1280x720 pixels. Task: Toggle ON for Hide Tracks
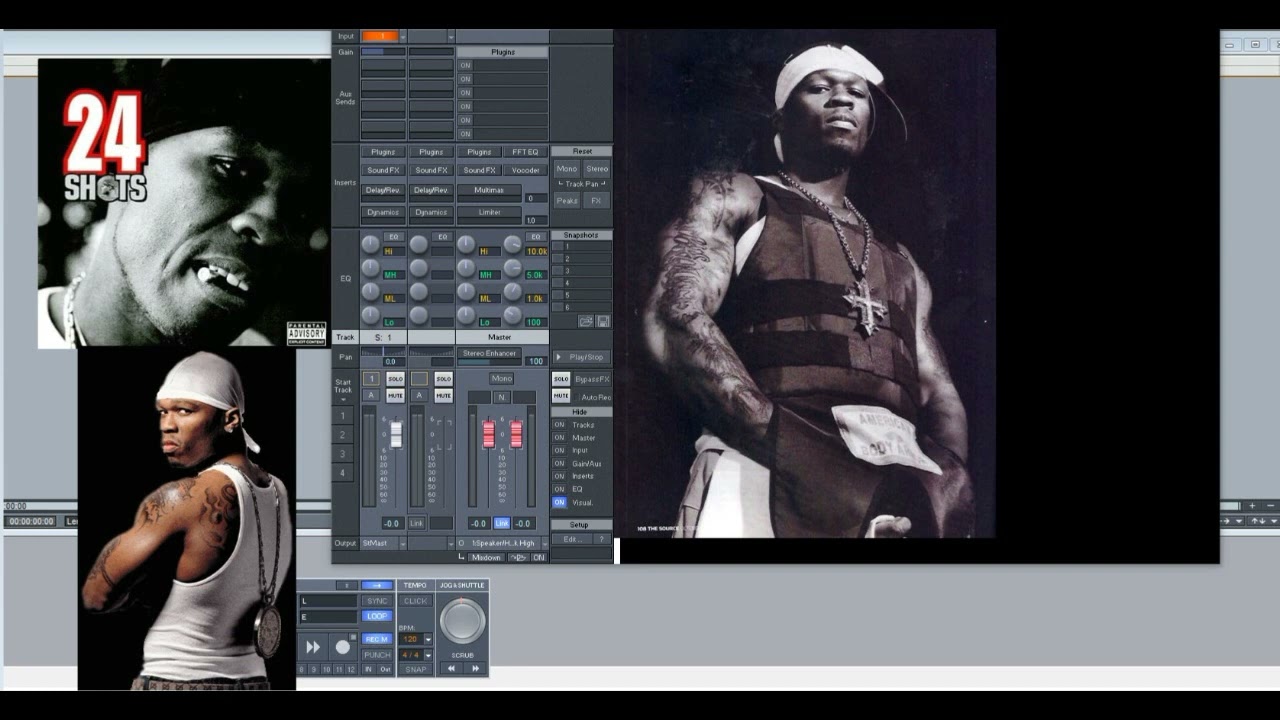pos(559,425)
